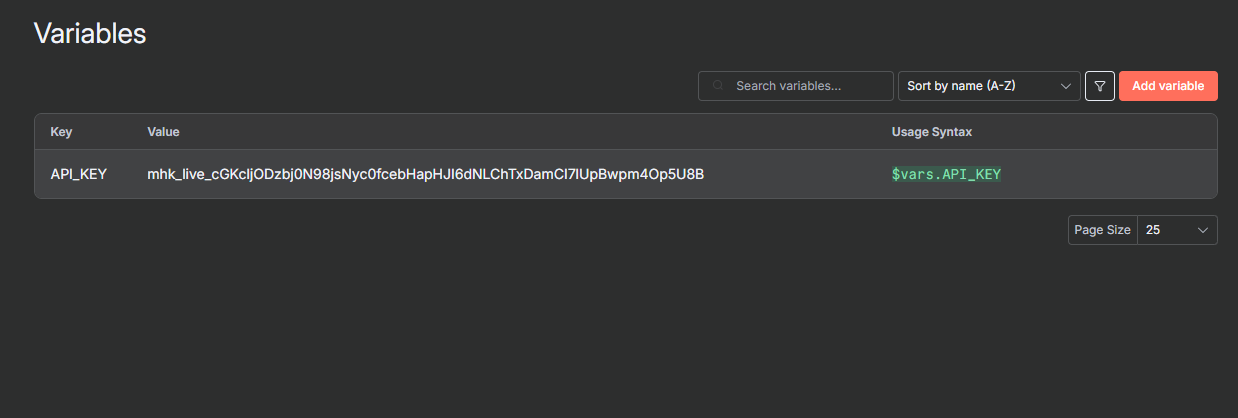Click the Add variable button

pos(1168,86)
